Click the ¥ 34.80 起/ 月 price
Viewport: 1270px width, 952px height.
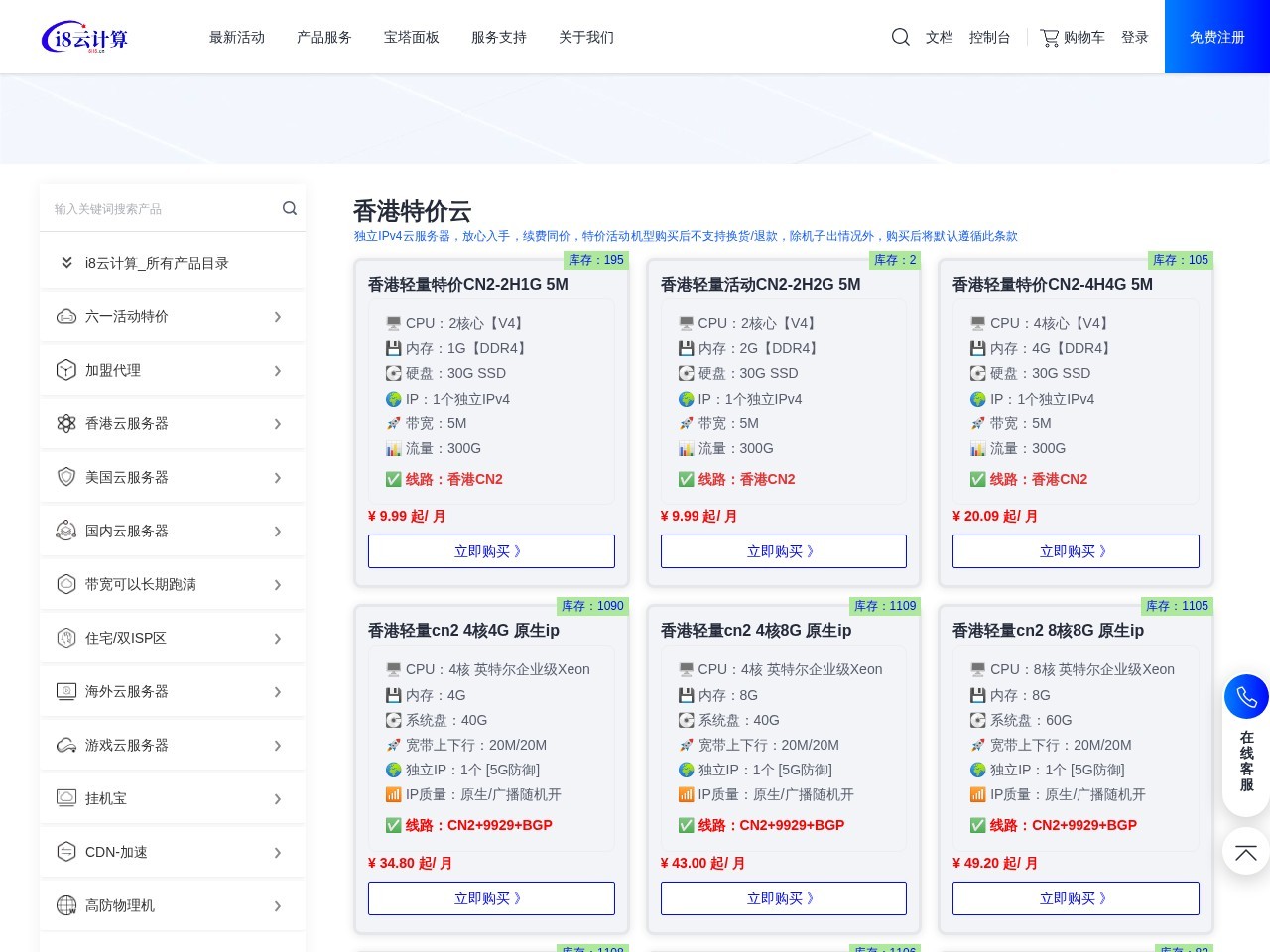pyautogui.click(x=411, y=863)
